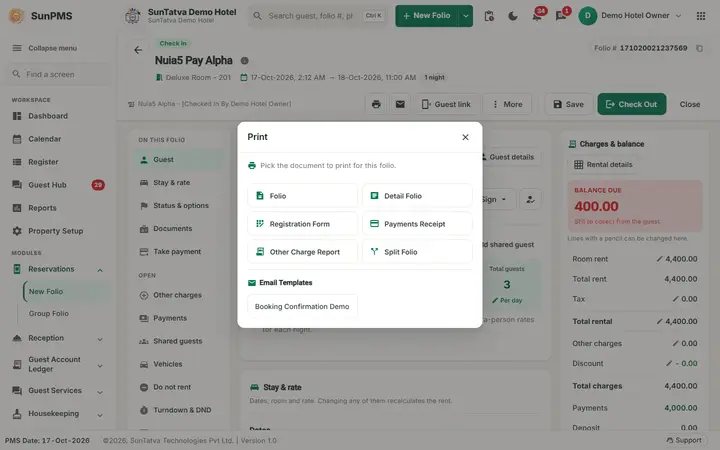This screenshot has height=450, width=720.
Task: Focus the guest search field
Action: click(318, 16)
